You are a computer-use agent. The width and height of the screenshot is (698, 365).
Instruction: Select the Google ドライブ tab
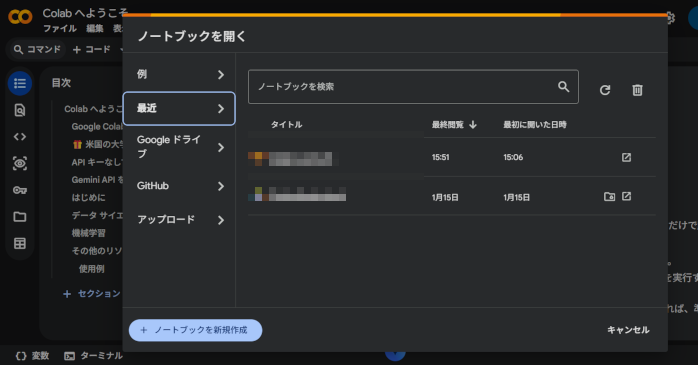point(179,147)
